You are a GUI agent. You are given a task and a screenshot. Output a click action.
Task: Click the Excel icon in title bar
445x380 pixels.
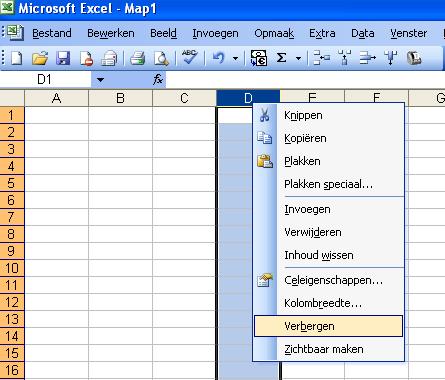point(7,7)
